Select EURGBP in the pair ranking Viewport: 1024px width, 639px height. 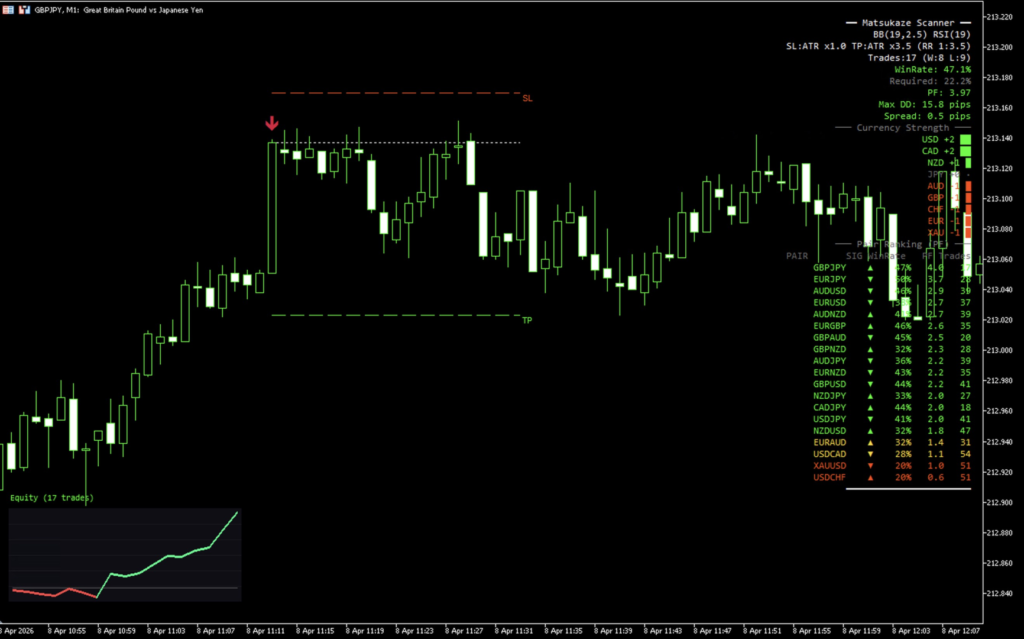click(x=829, y=326)
